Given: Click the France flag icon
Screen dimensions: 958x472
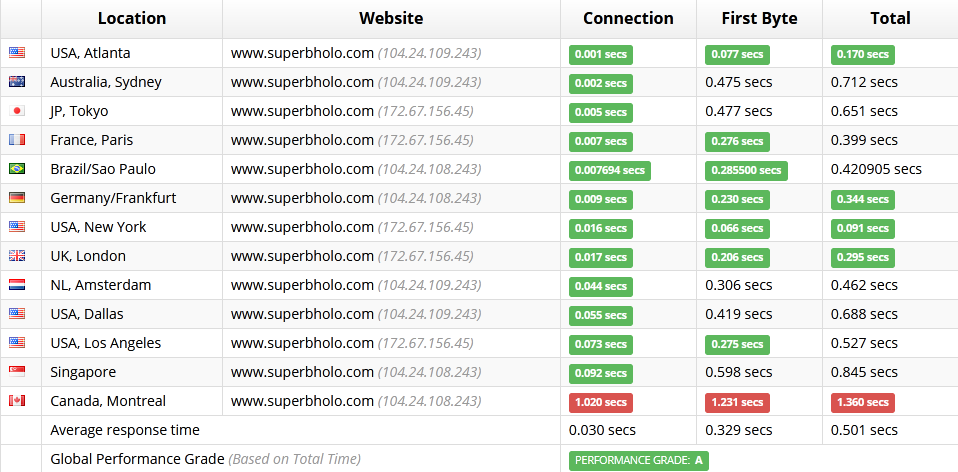Looking at the screenshot, I should pos(17,140).
